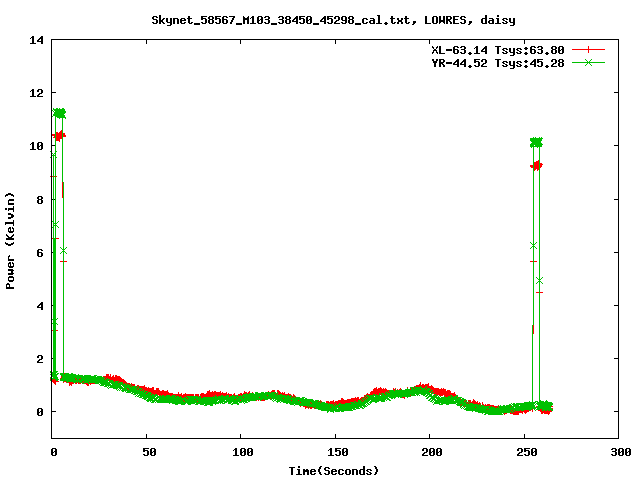This screenshot has width=640, height=480.
Task: Click the green calibration peak near time 5 seconds
Action: click(59, 113)
